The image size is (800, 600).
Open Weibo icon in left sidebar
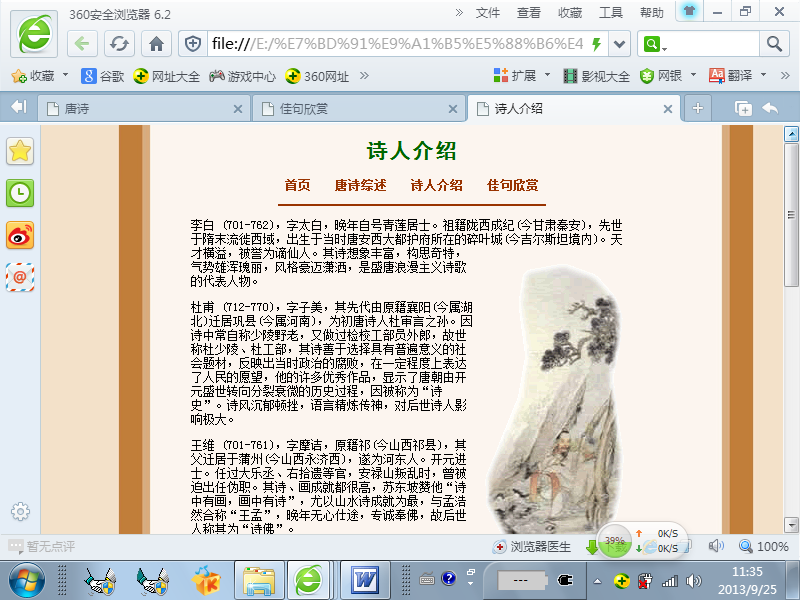(x=20, y=234)
